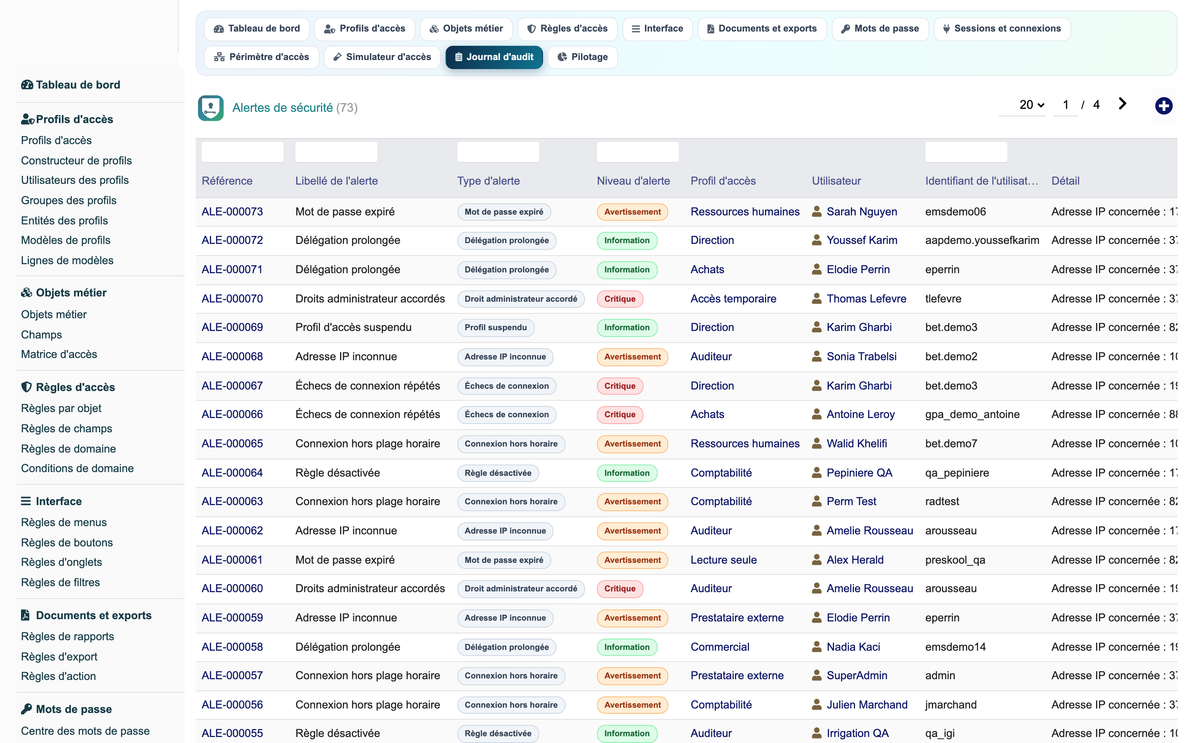Viewport: 1200px width, 743px height.
Task: Open alert reference ALE-000066
Action: pos(232,415)
